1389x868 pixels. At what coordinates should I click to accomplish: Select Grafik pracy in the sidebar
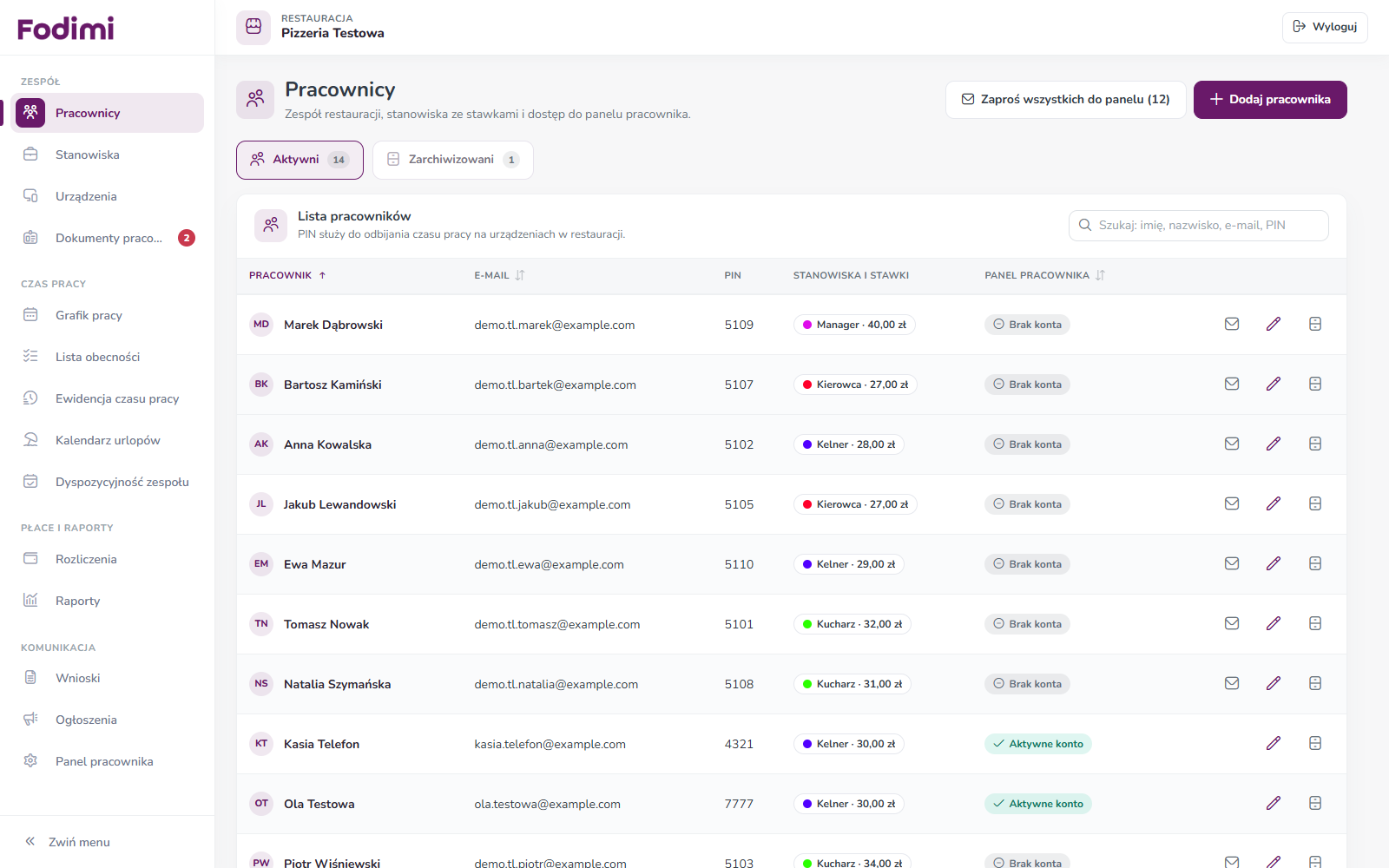(108, 315)
